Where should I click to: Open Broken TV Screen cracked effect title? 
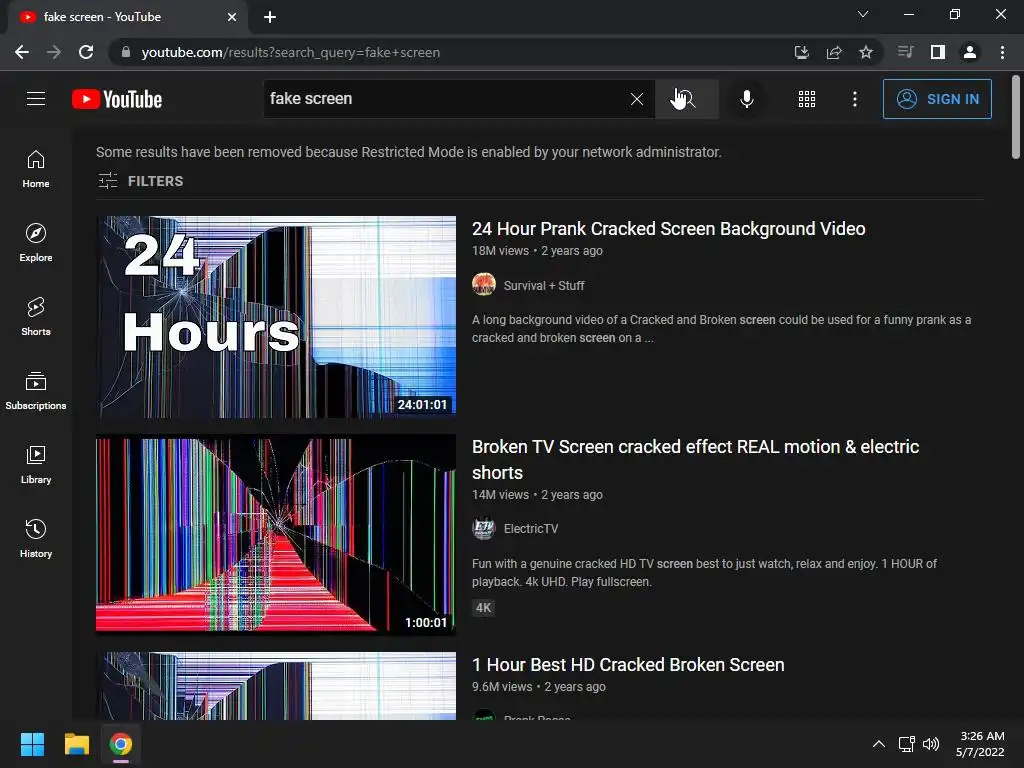696,459
